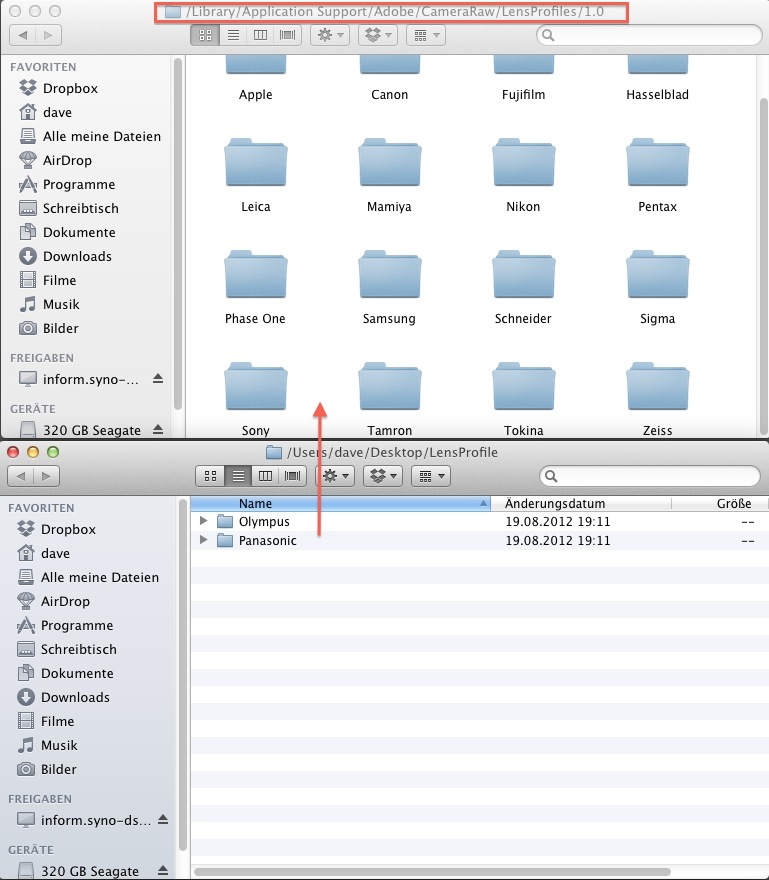Switch LensProfile window to list view
The image size is (769, 880).
(238, 476)
